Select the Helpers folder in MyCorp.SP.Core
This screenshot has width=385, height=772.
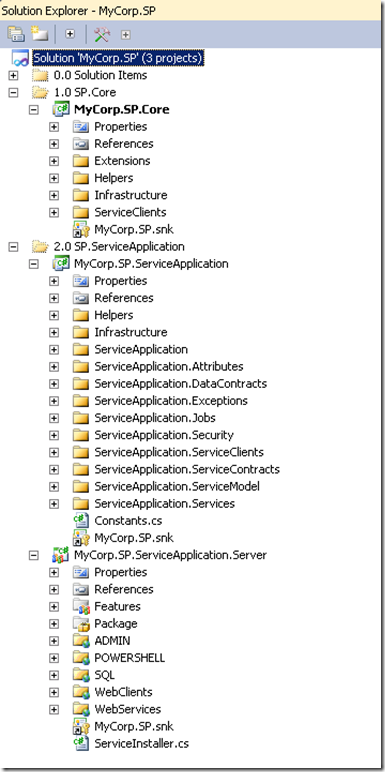click(x=114, y=178)
